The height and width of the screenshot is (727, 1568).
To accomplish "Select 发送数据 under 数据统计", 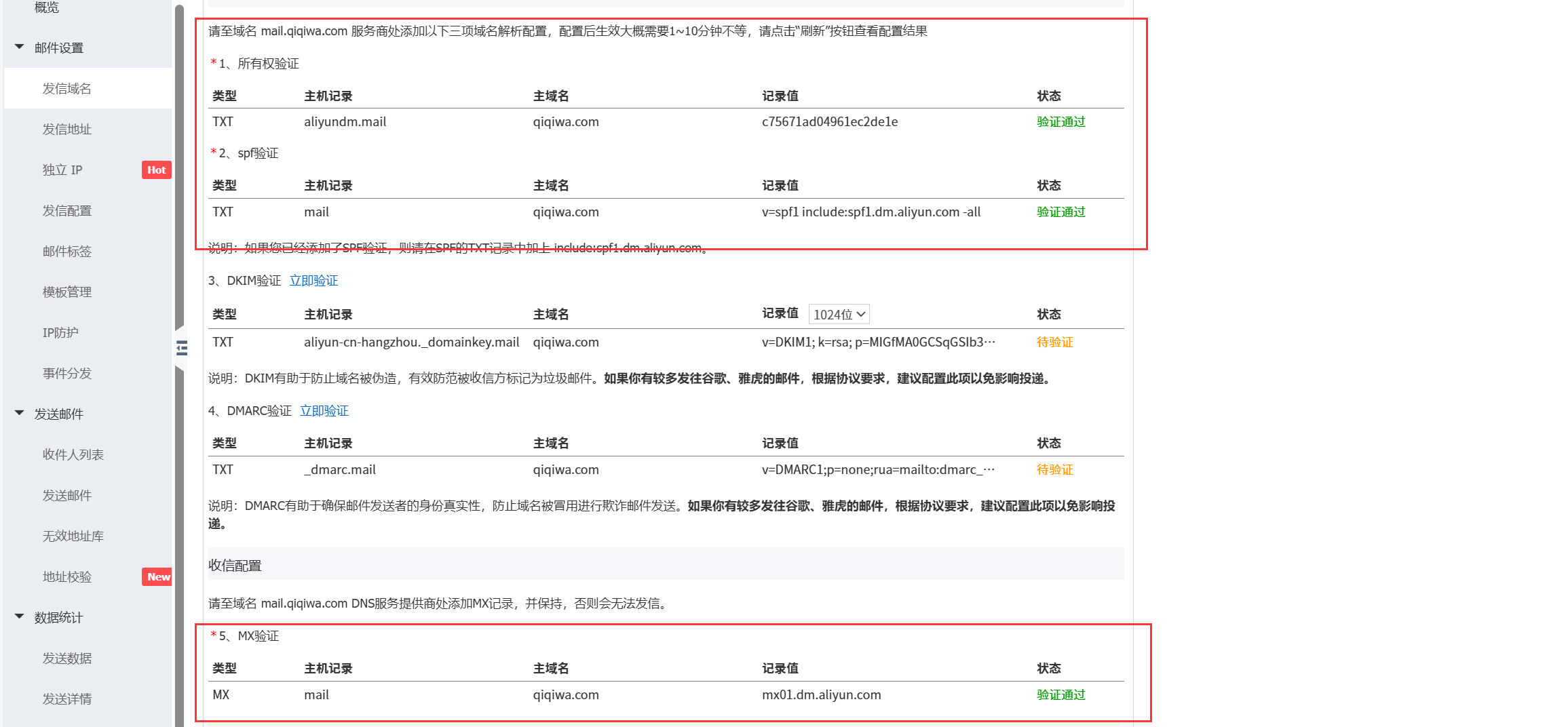I will point(66,658).
